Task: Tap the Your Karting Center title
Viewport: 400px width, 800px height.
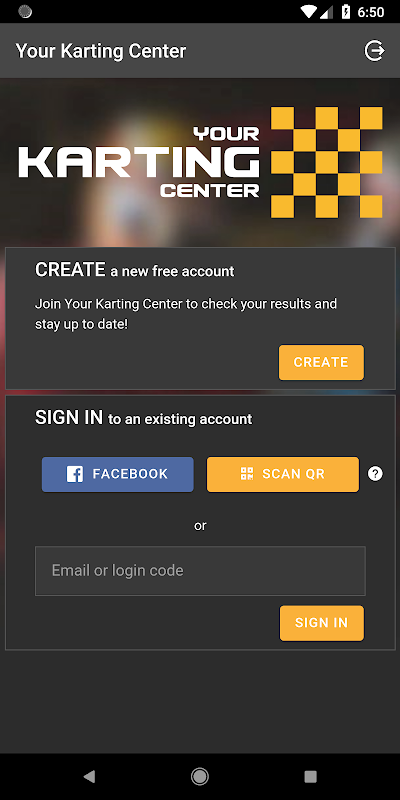Action: 101,51
